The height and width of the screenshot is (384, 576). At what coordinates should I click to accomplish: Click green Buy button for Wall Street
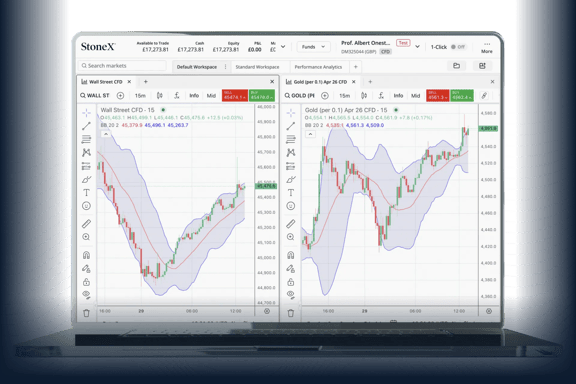(x=262, y=96)
